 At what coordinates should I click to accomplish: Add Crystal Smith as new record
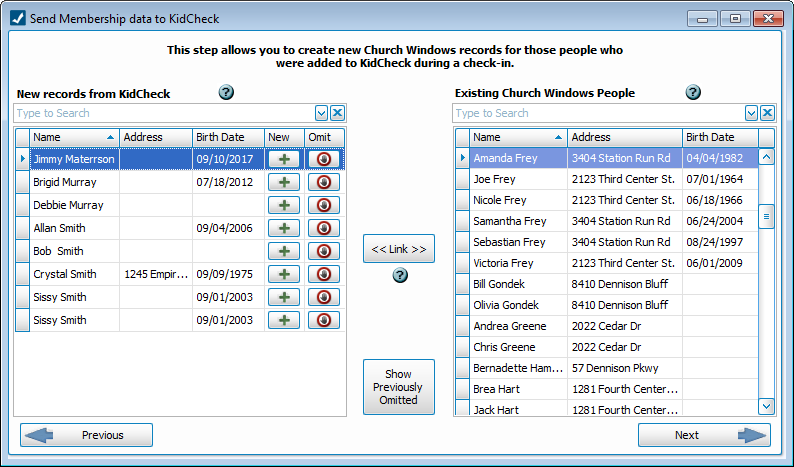point(284,274)
